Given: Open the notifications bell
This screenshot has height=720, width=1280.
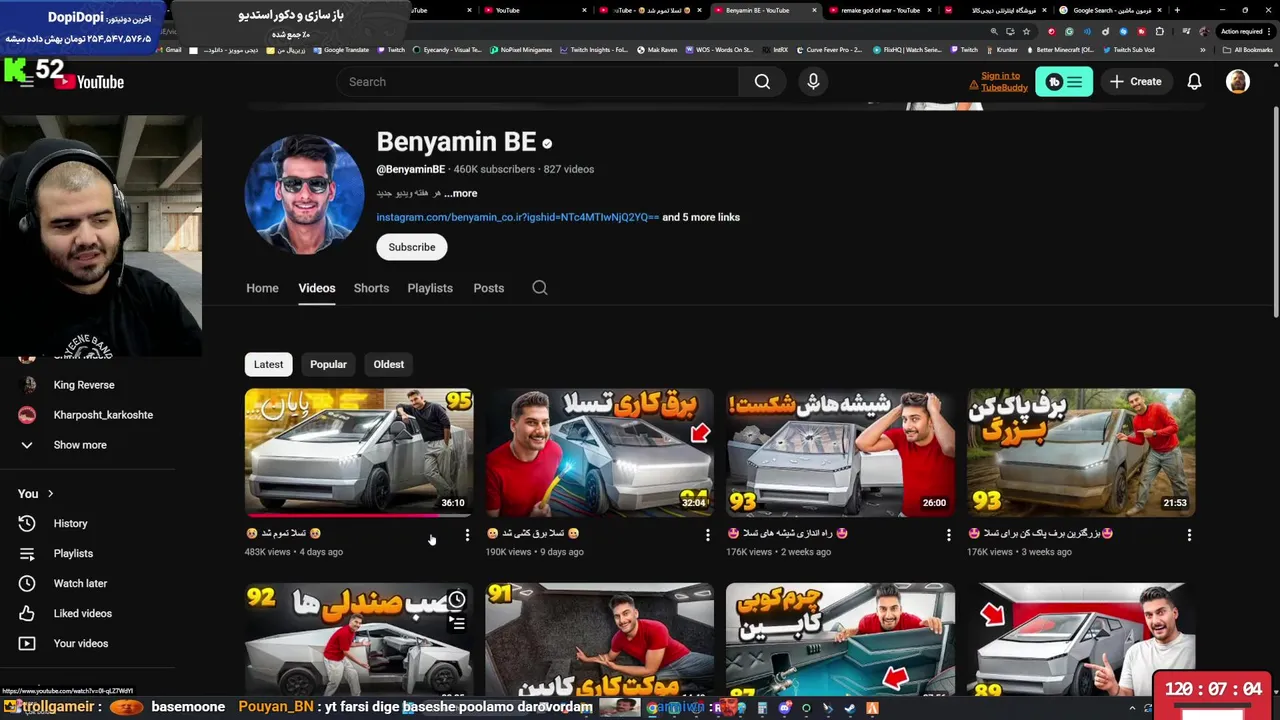Looking at the screenshot, I should tap(1194, 82).
